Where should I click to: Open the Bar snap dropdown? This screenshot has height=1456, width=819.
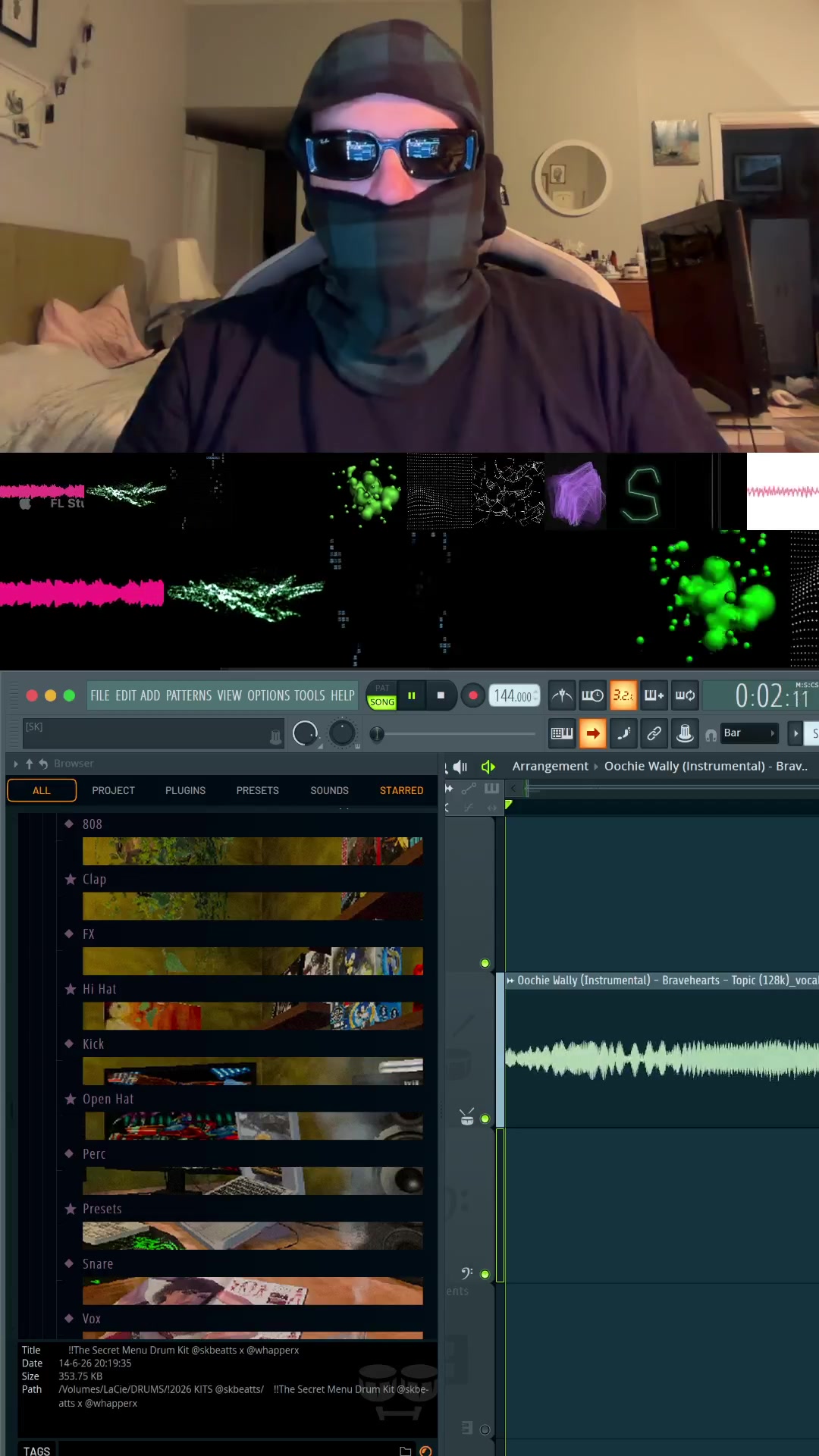(749, 733)
